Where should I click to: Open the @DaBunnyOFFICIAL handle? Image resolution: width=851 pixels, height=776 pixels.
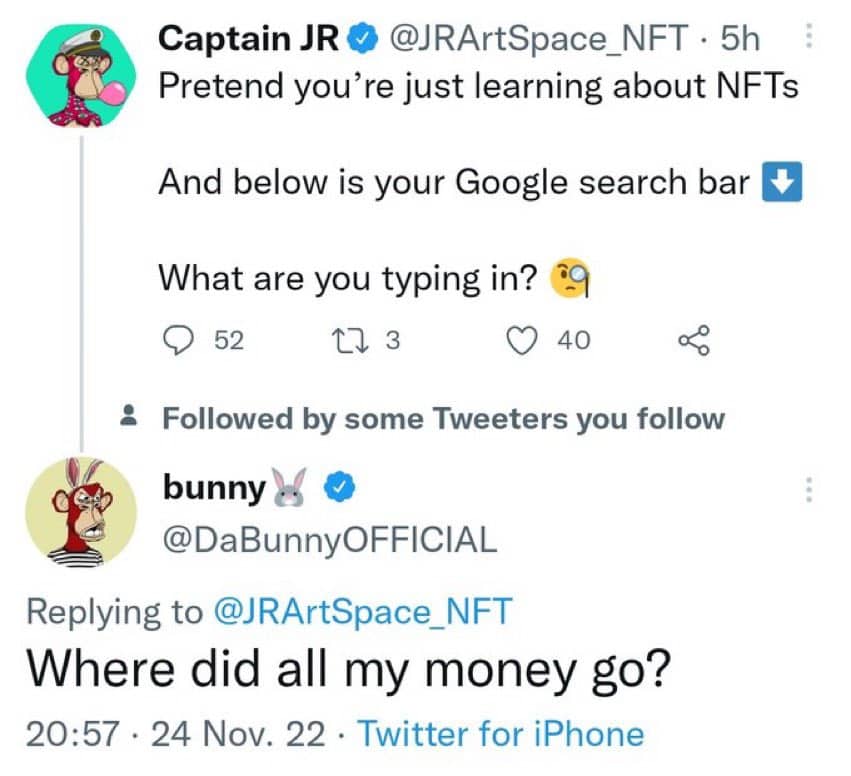pyautogui.click(x=328, y=541)
